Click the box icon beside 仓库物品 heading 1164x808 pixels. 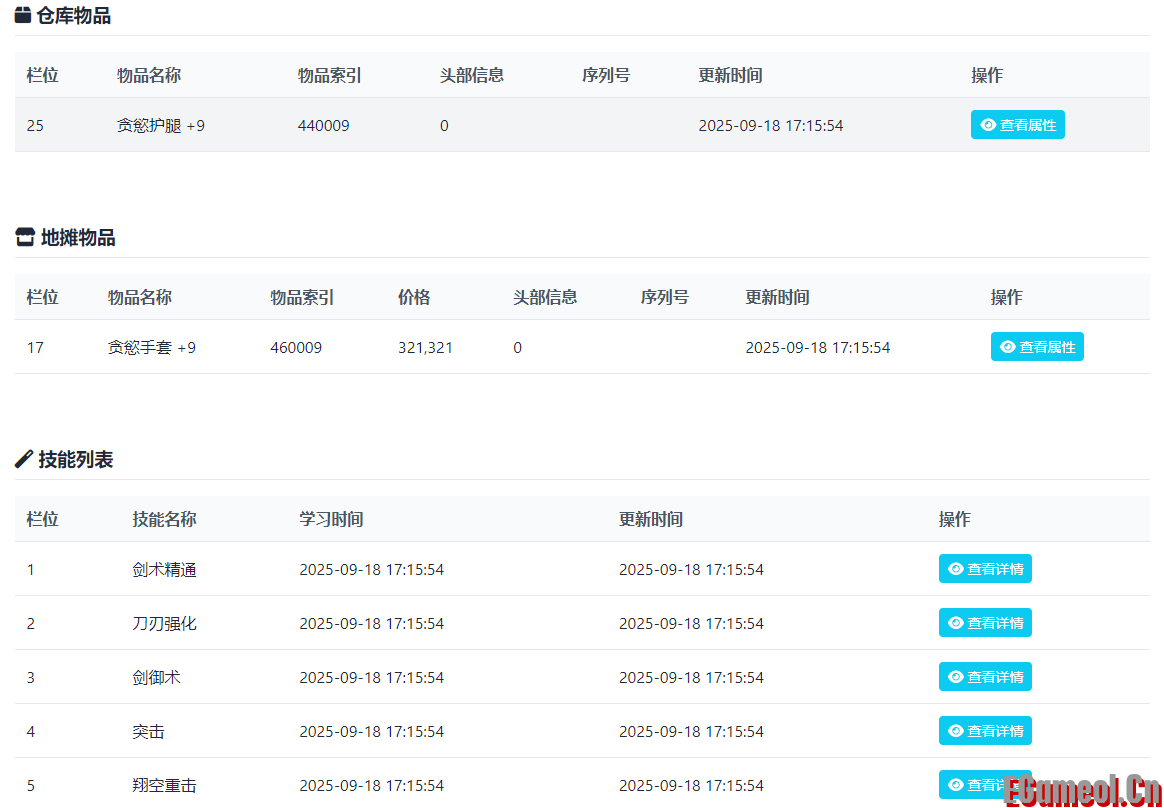click(23, 16)
